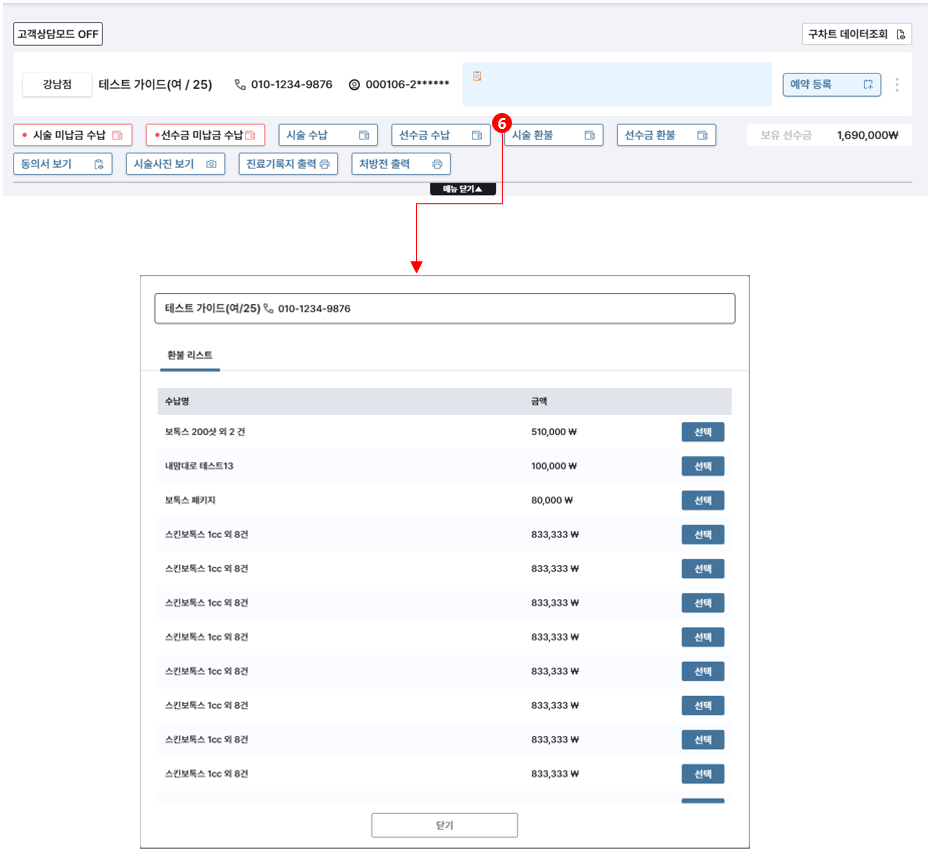Click phone icon in refund dialog header

tap(268, 308)
